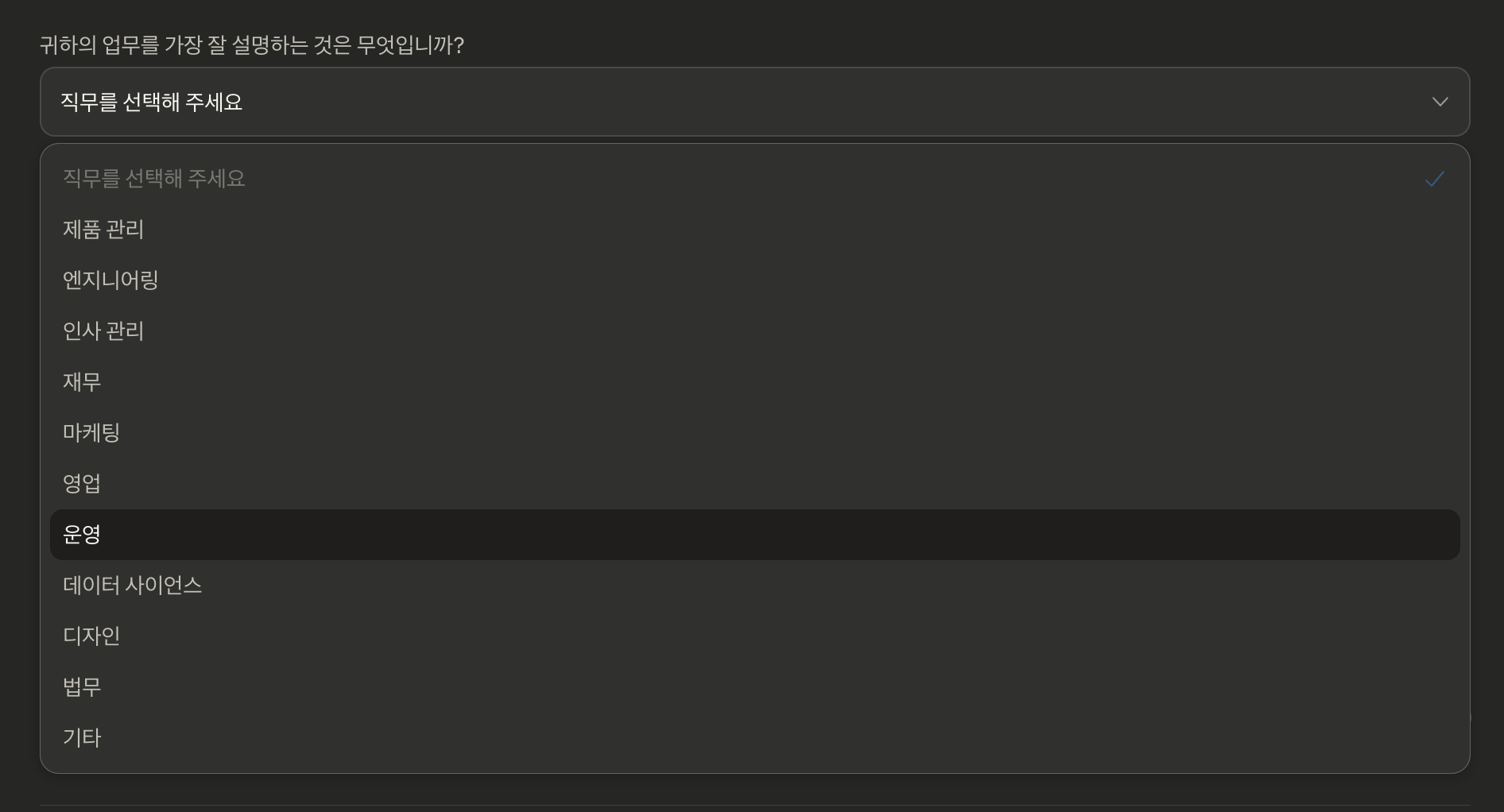The height and width of the screenshot is (812, 1504).
Task: Choose 데이터 사이언스 from the list
Action: tap(132, 586)
